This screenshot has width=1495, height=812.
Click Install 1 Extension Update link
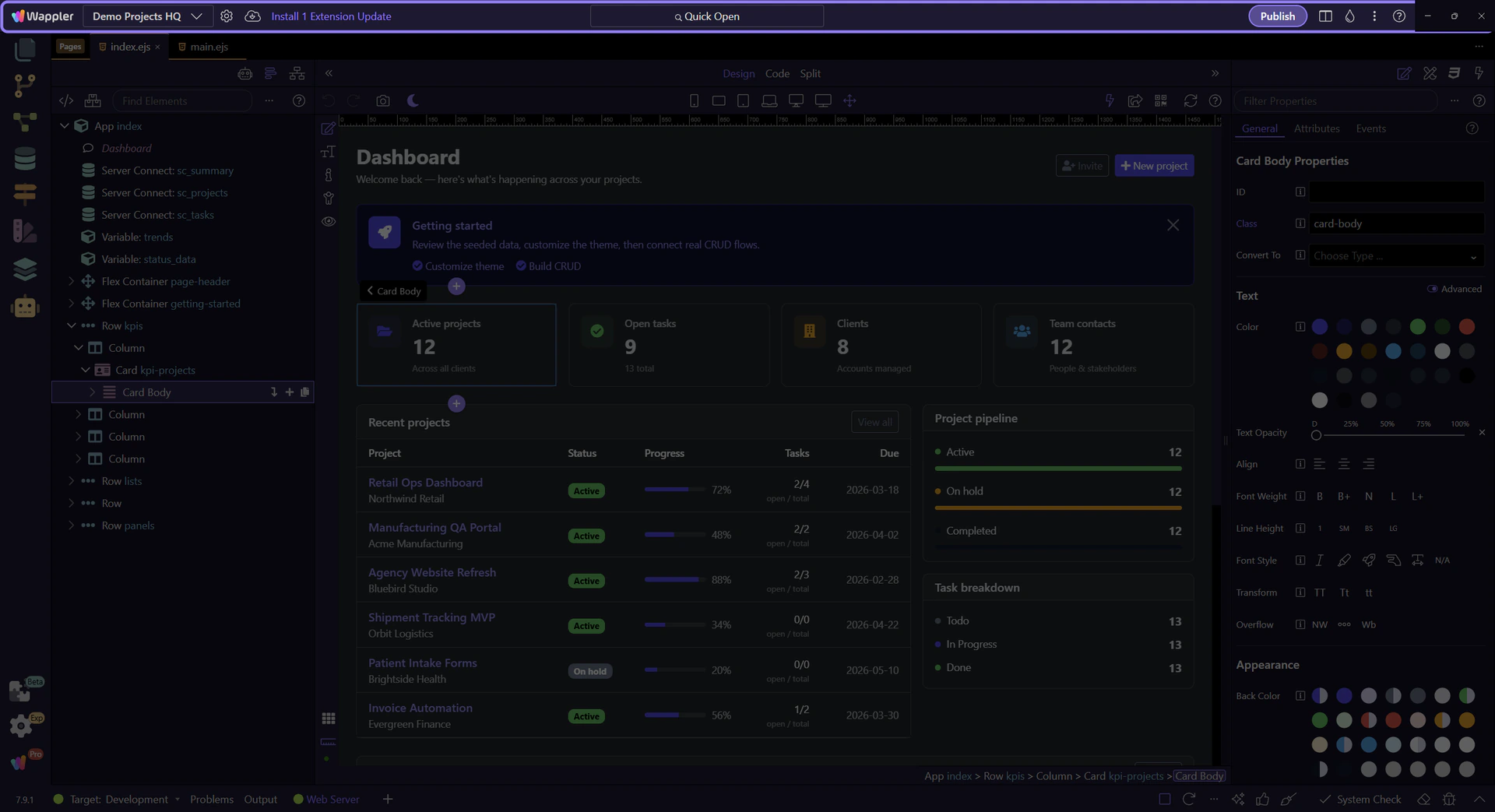coord(331,16)
